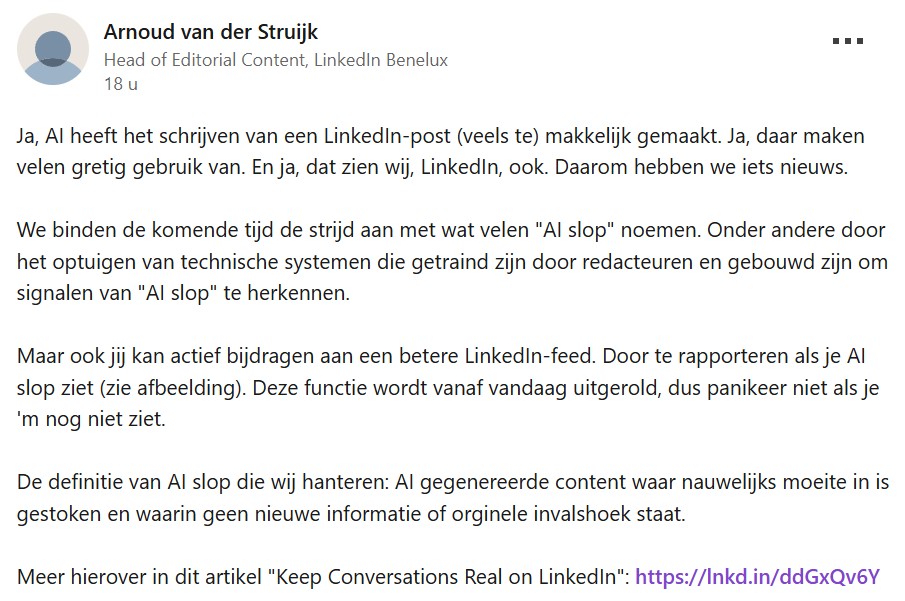
Task: Click the 18 u post timestamp
Action: point(121,84)
